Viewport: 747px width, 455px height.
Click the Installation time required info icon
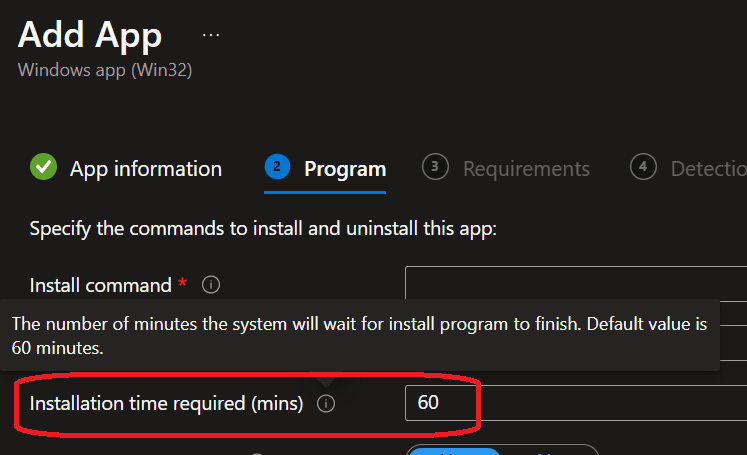click(x=326, y=404)
